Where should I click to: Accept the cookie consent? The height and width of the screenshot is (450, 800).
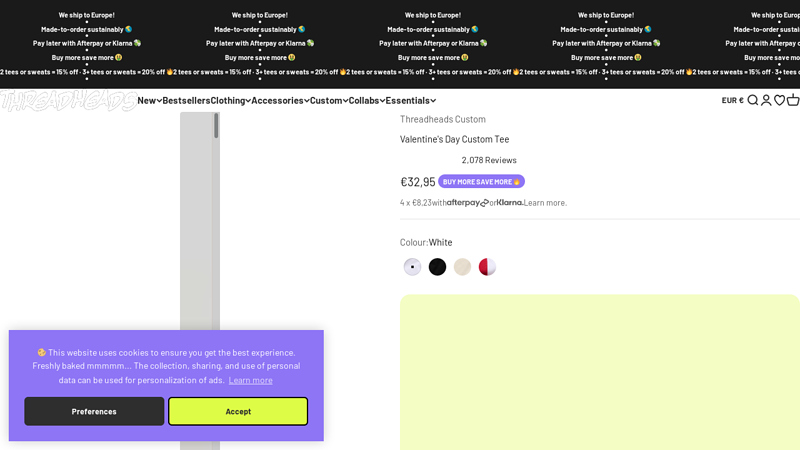[238, 411]
